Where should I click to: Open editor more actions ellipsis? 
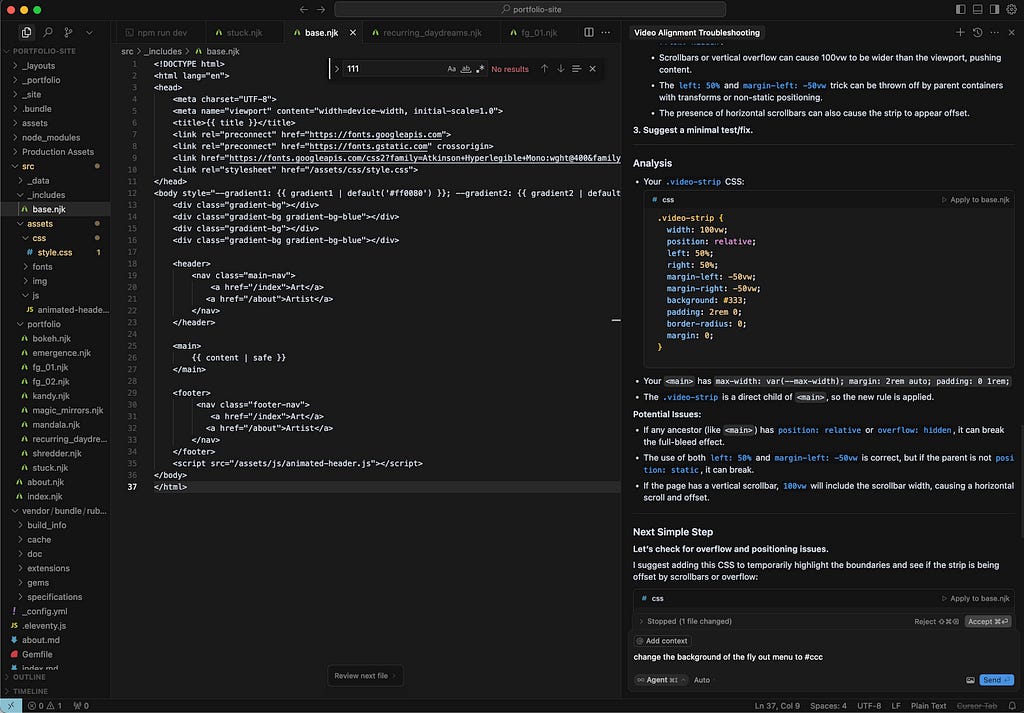pyautogui.click(x=606, y=32)
